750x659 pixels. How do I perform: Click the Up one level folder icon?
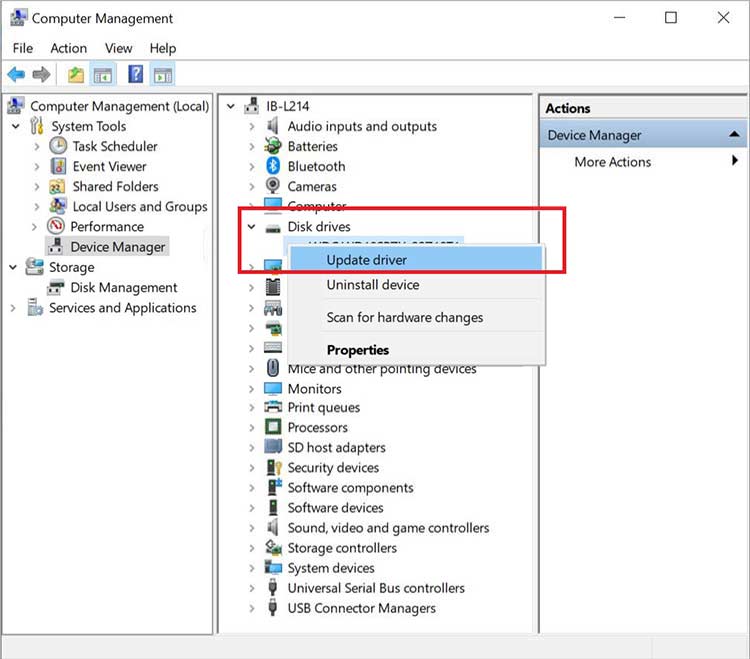(76, 74)
